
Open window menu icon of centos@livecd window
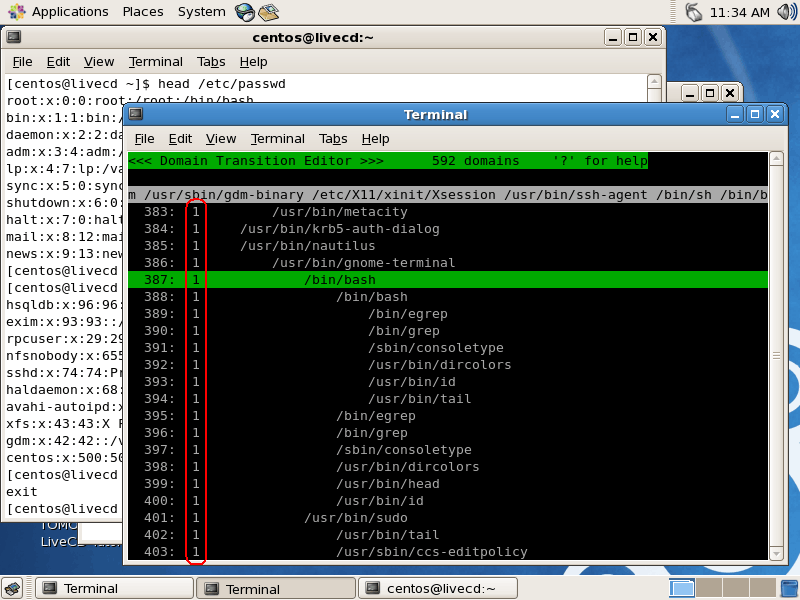(x=14, y=37)
